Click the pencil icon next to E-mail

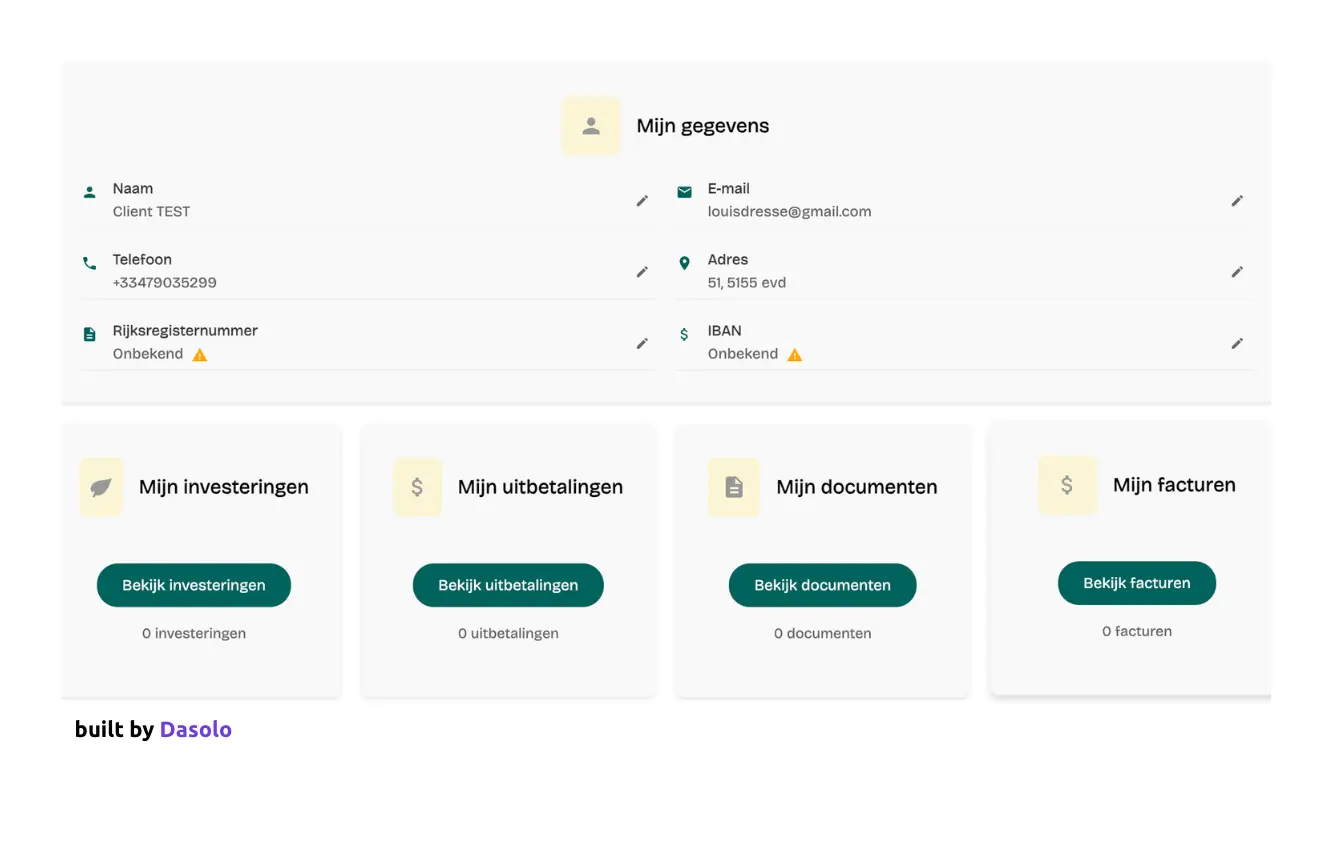[x=1237, y=201]
